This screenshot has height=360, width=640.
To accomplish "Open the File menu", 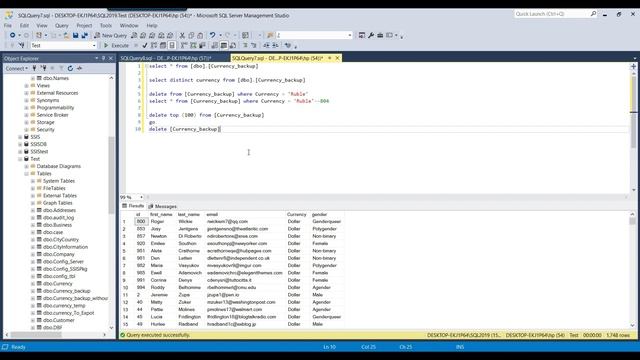I will click(x=8, y=25).
